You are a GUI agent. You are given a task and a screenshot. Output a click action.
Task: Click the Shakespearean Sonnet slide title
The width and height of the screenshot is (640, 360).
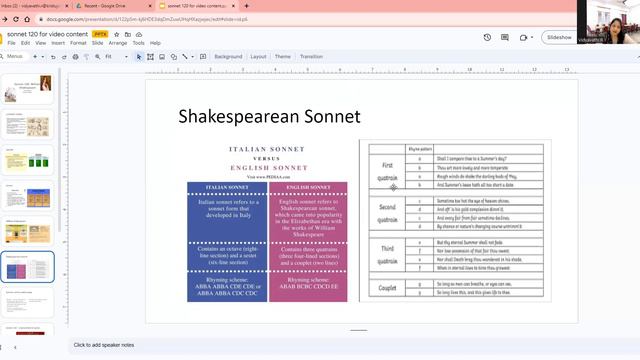click(x=269, y=116)
